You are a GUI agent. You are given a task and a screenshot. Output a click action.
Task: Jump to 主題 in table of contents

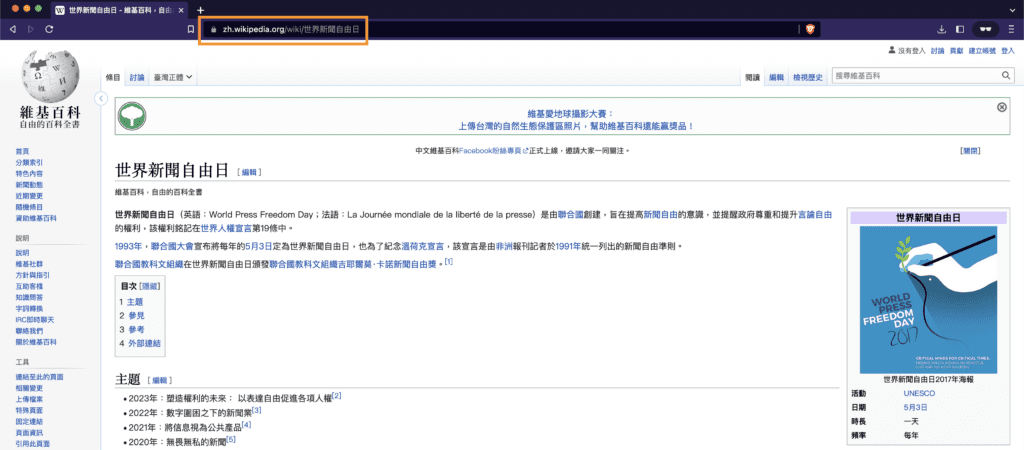coord(135,302)
